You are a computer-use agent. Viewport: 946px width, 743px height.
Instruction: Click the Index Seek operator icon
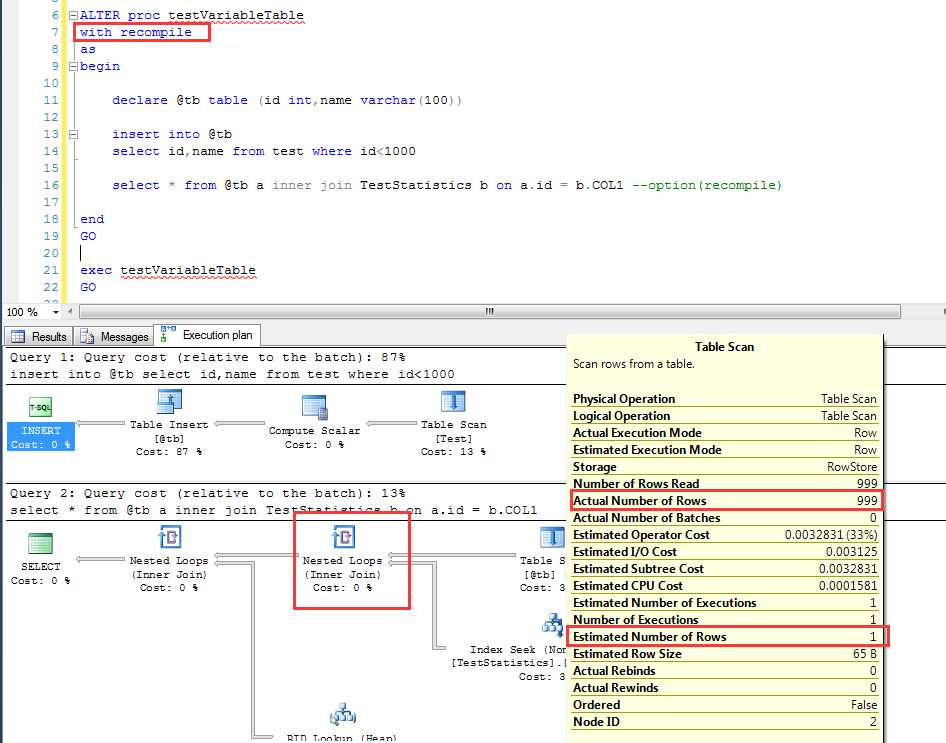(553, 625)
